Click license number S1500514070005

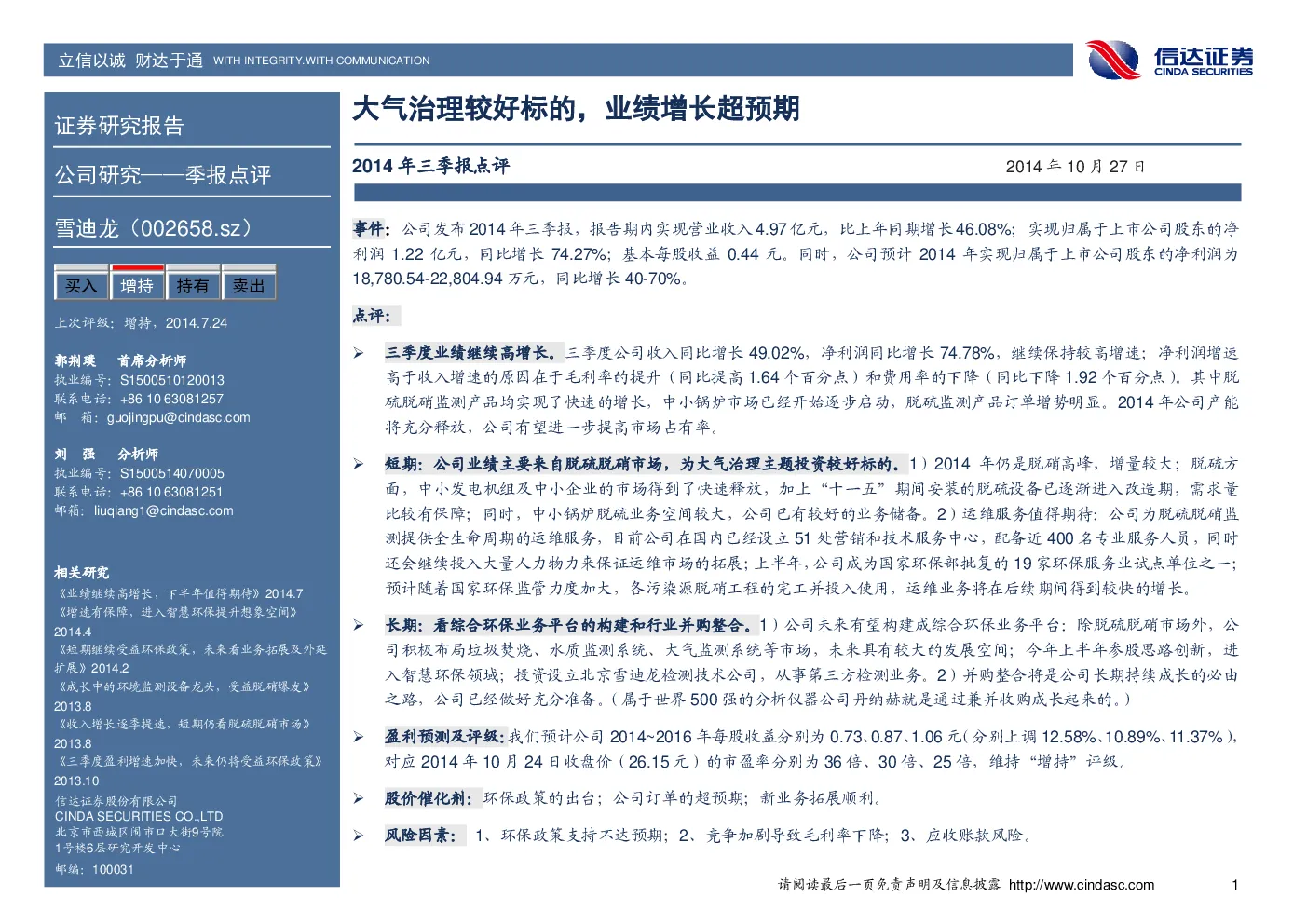tap(172, 473)
